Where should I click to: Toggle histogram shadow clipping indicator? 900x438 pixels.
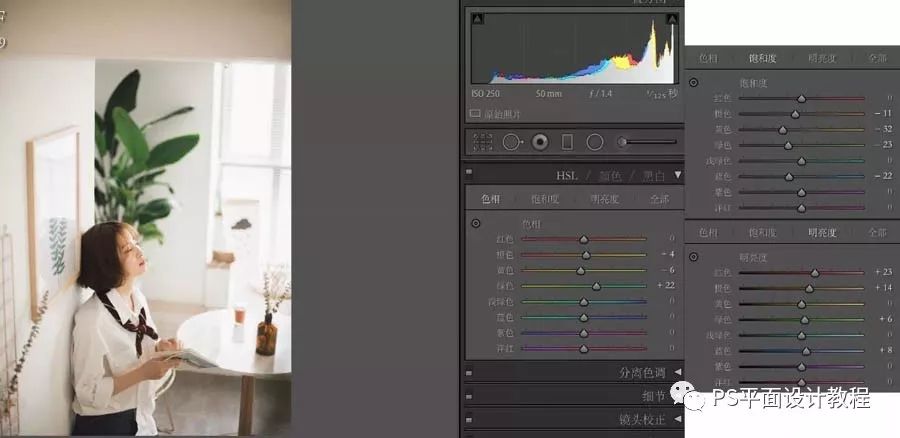[478, 19]
